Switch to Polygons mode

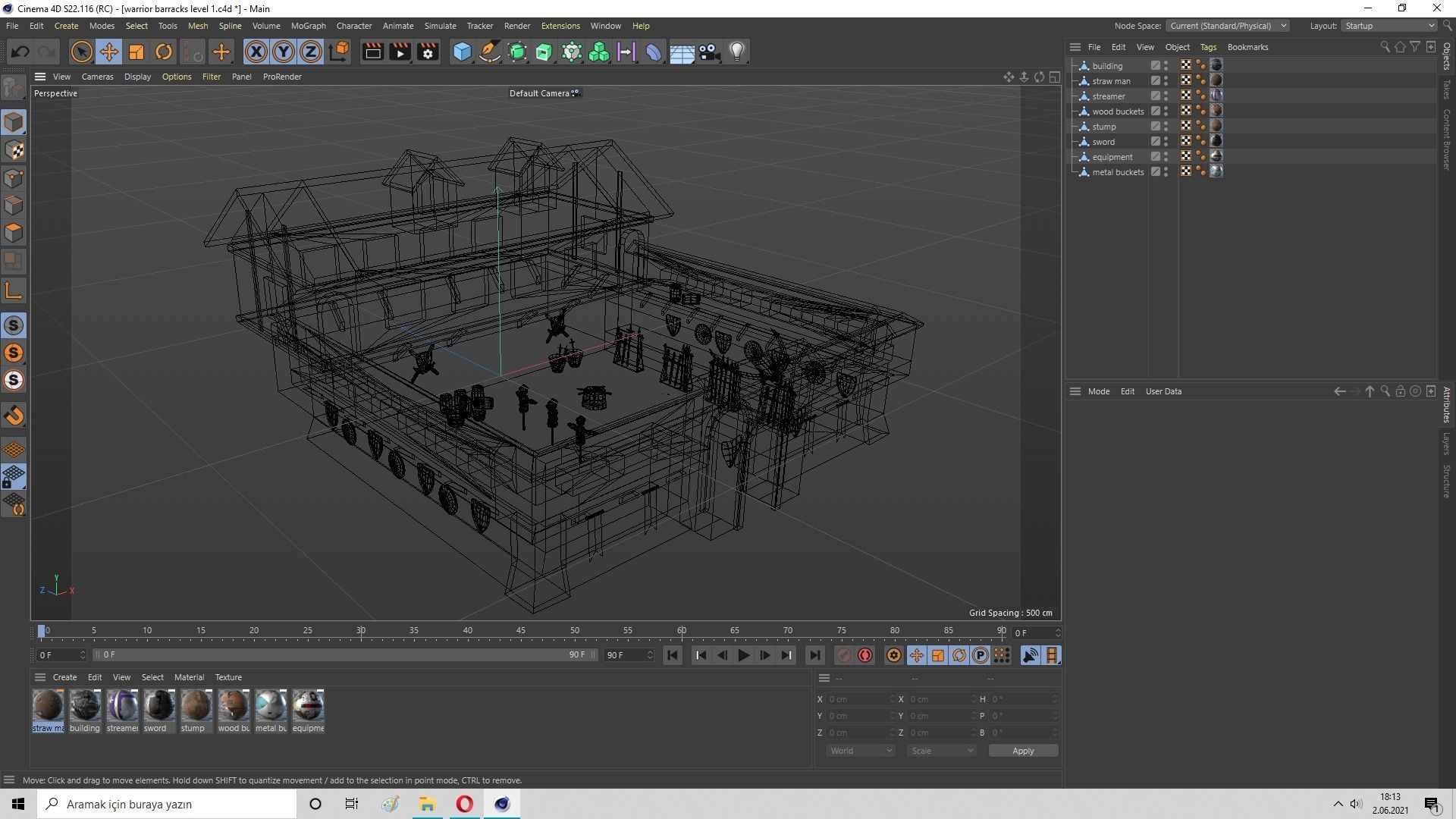tap(14, 233)
